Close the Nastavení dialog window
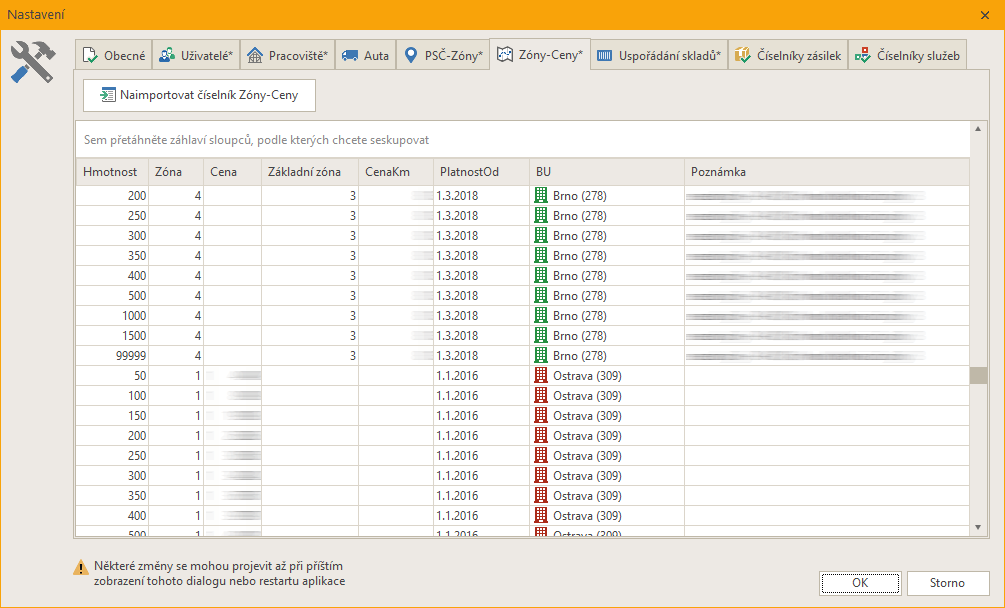This screenshot has width=1005, height=608. coord(985,14)
